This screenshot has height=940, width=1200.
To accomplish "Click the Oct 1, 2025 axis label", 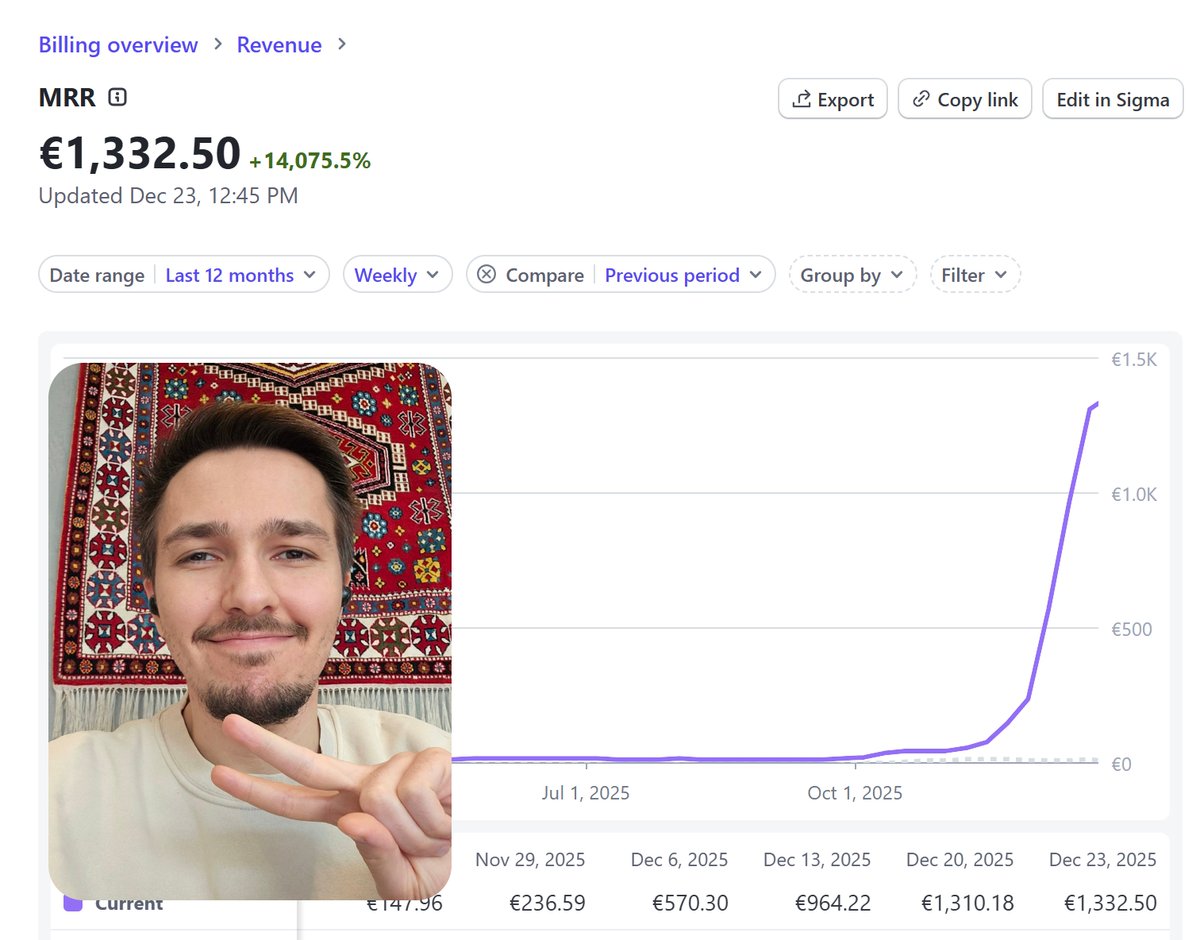I will point(855,793).
